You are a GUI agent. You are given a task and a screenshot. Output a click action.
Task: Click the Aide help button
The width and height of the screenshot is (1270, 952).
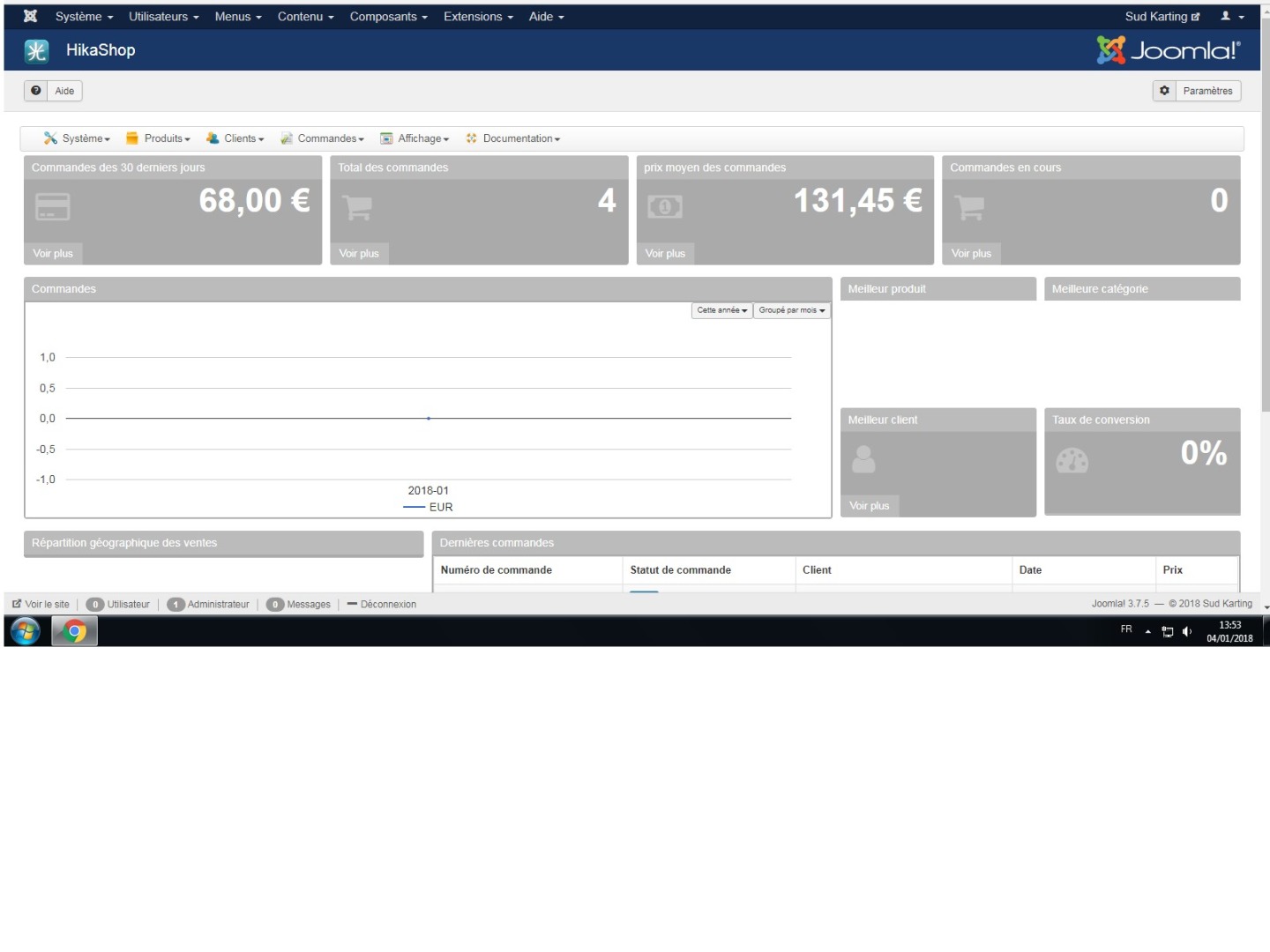pyautogui.click(x=53, y=91)
